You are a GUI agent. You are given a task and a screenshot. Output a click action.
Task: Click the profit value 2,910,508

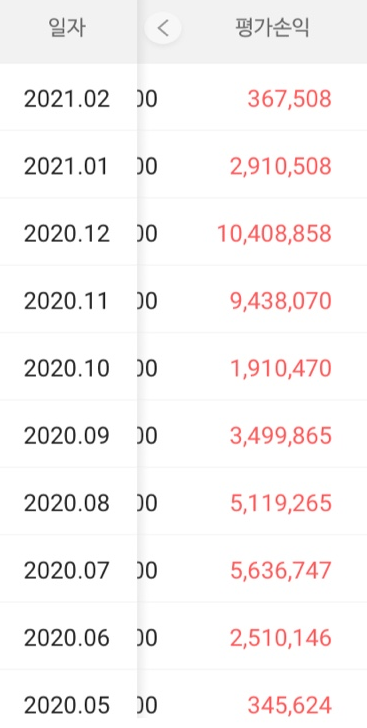tap(281, 167)
